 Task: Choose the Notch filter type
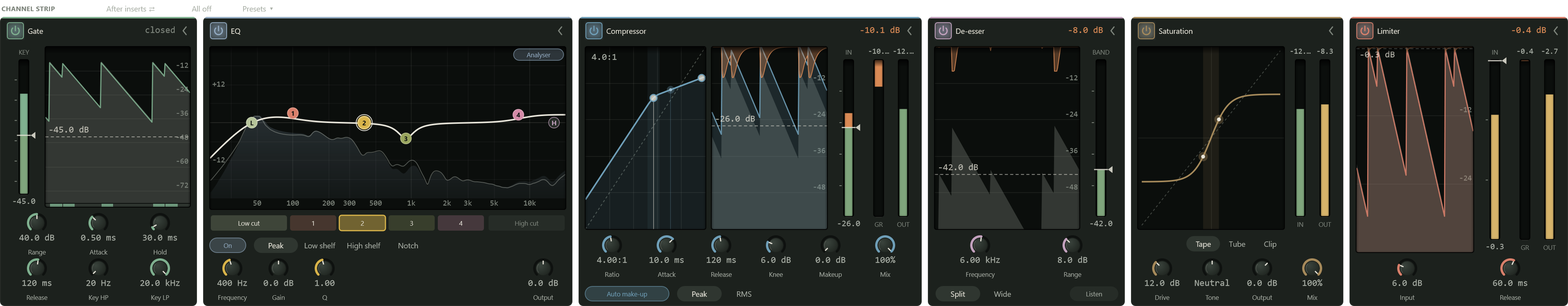click(x=408, y=245)
